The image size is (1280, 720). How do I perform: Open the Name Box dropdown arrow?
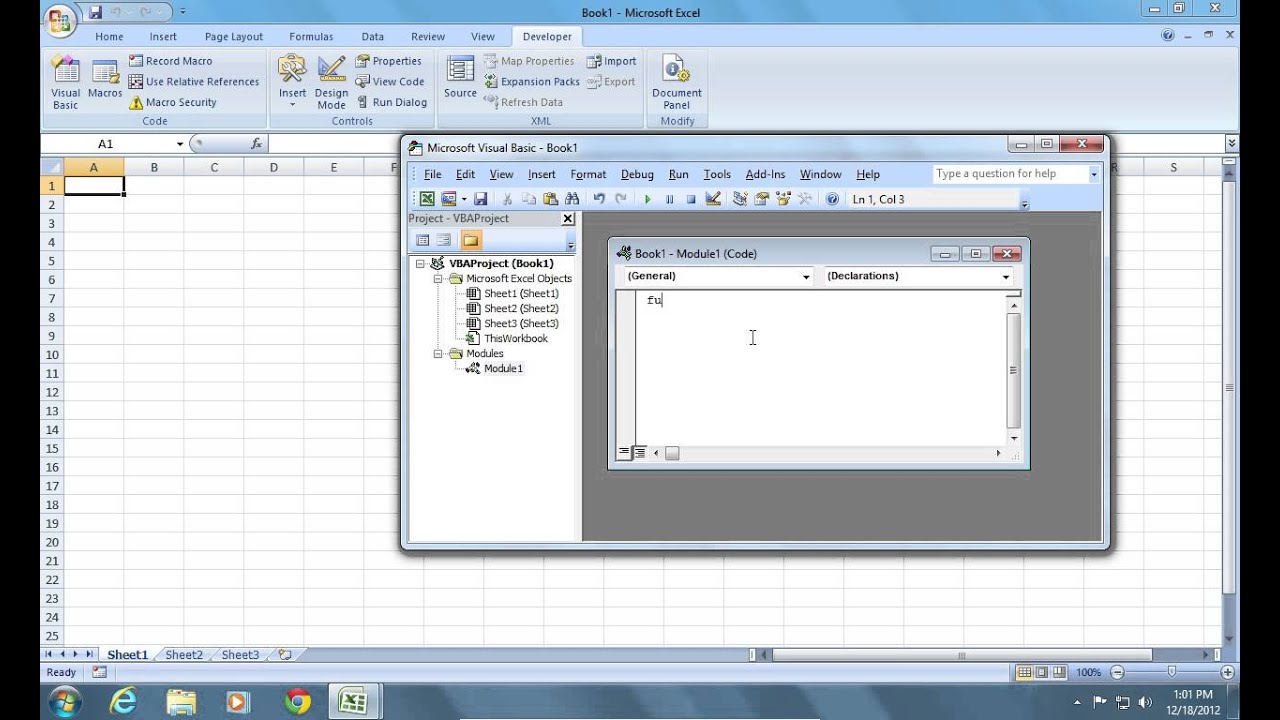pyautogui.click(x=180, y=144)
